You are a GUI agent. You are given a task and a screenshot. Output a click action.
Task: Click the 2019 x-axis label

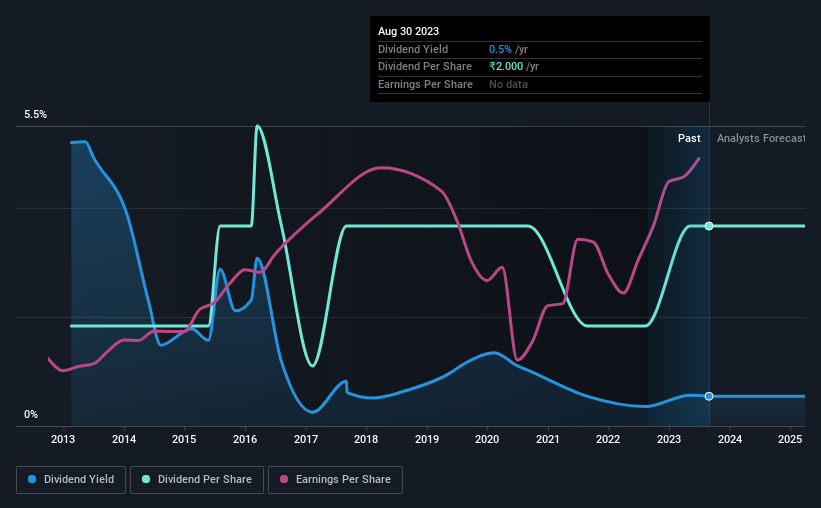(x=427, y=439)
